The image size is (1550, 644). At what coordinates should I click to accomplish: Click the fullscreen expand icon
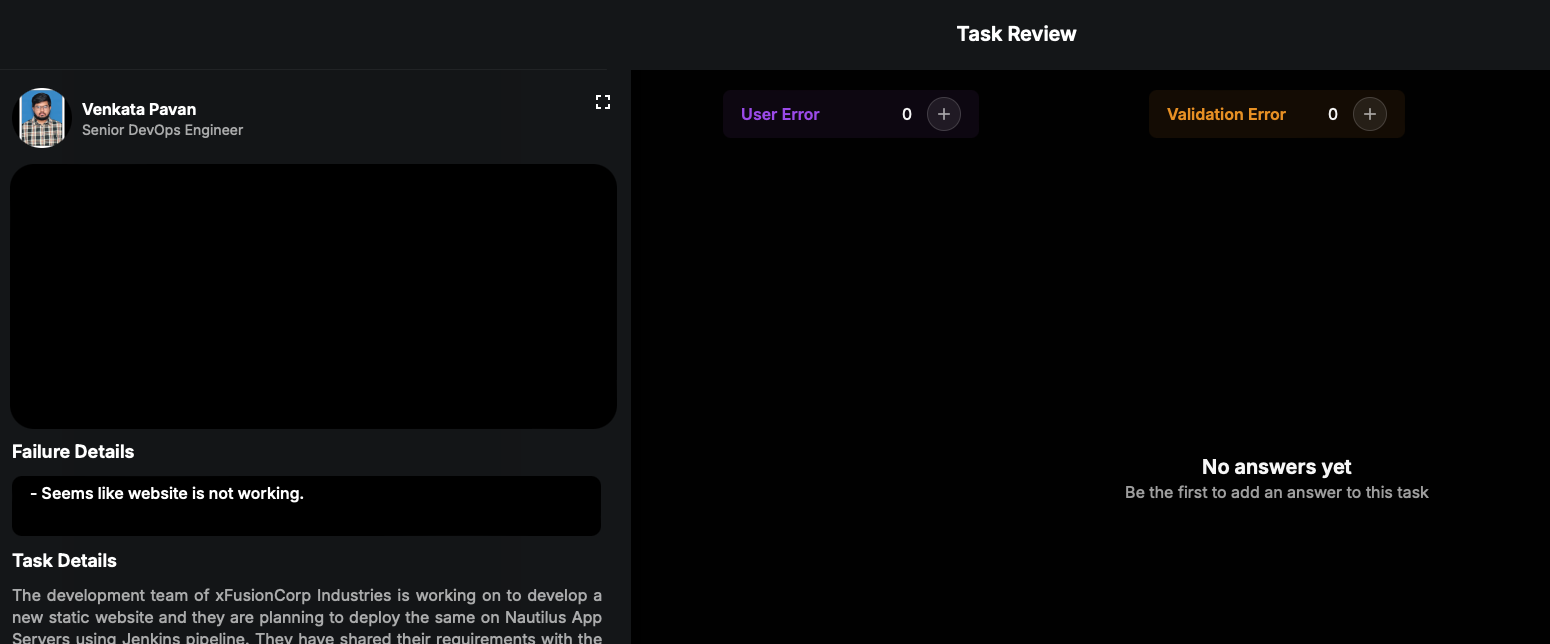[603, 102]
